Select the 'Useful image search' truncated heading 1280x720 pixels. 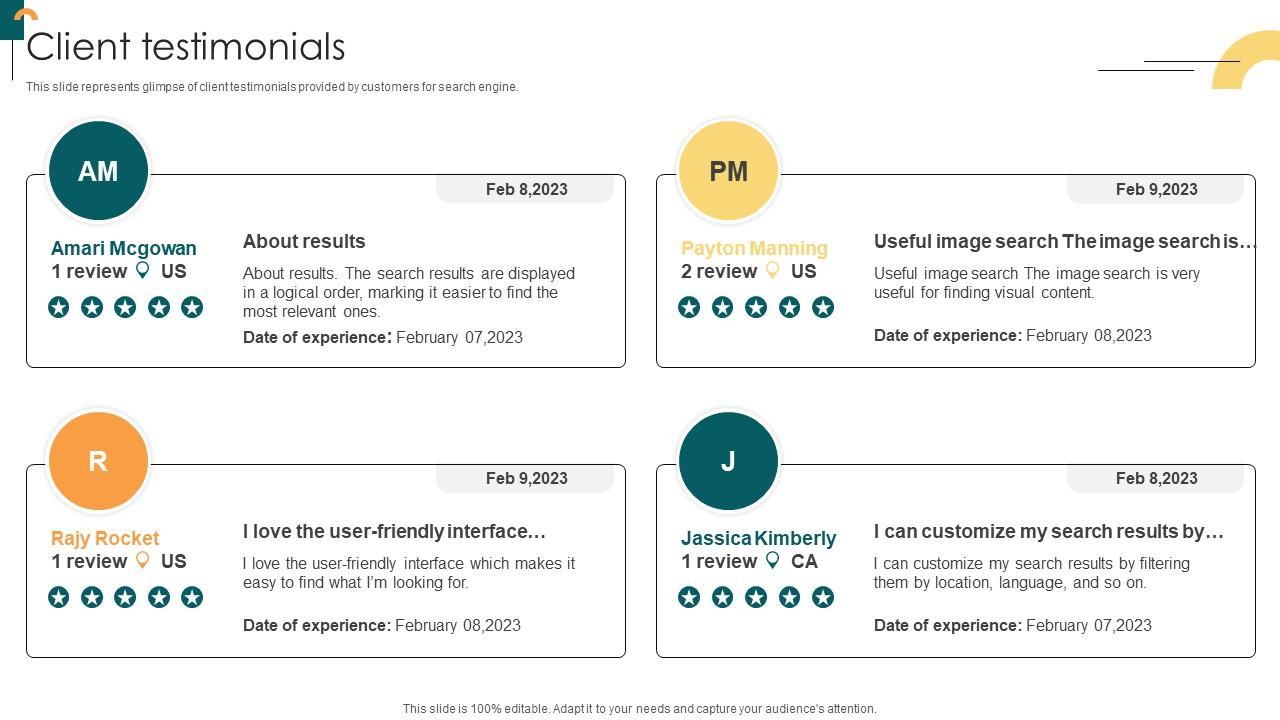coord(1065,241)
